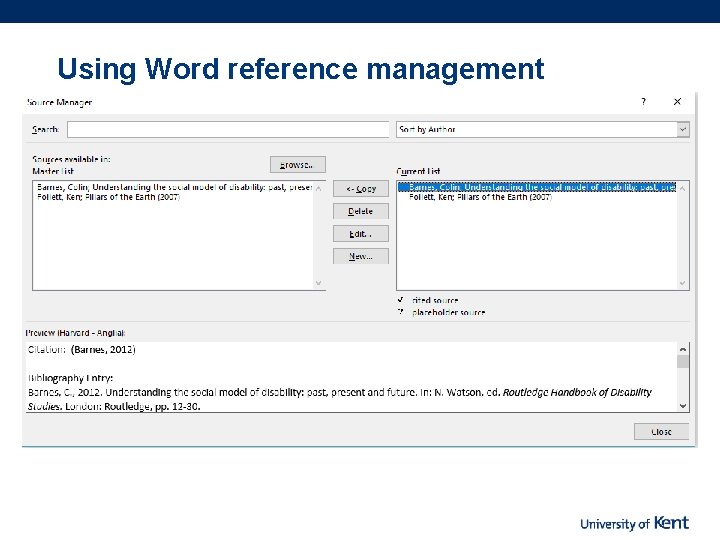This screenshot has width=720, height=540.
Task: Click Preview pane scroll down arrow
Action: coord(683,406)
